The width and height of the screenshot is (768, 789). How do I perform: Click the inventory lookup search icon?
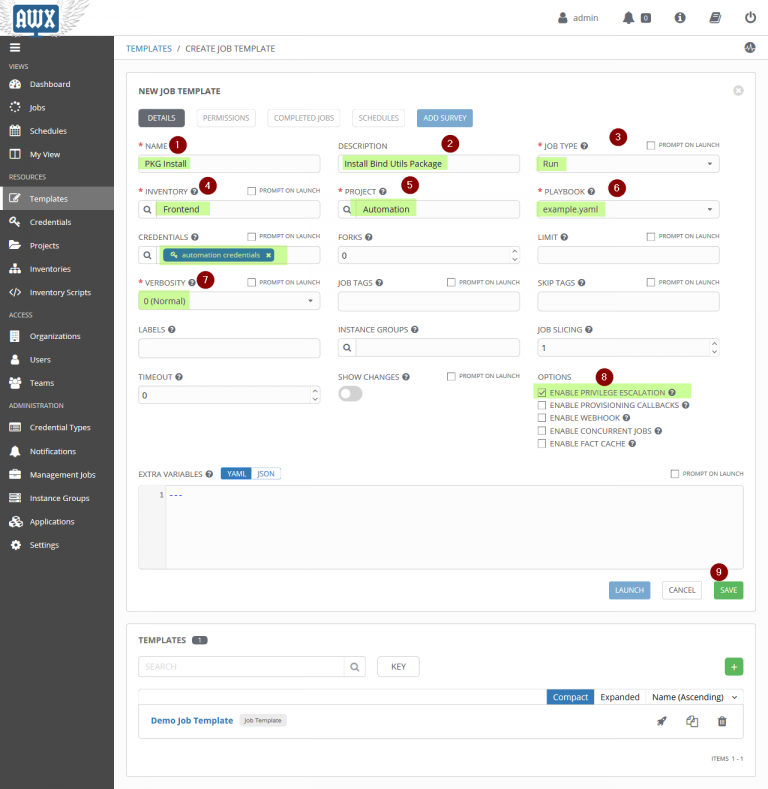[x=147, y=209]
